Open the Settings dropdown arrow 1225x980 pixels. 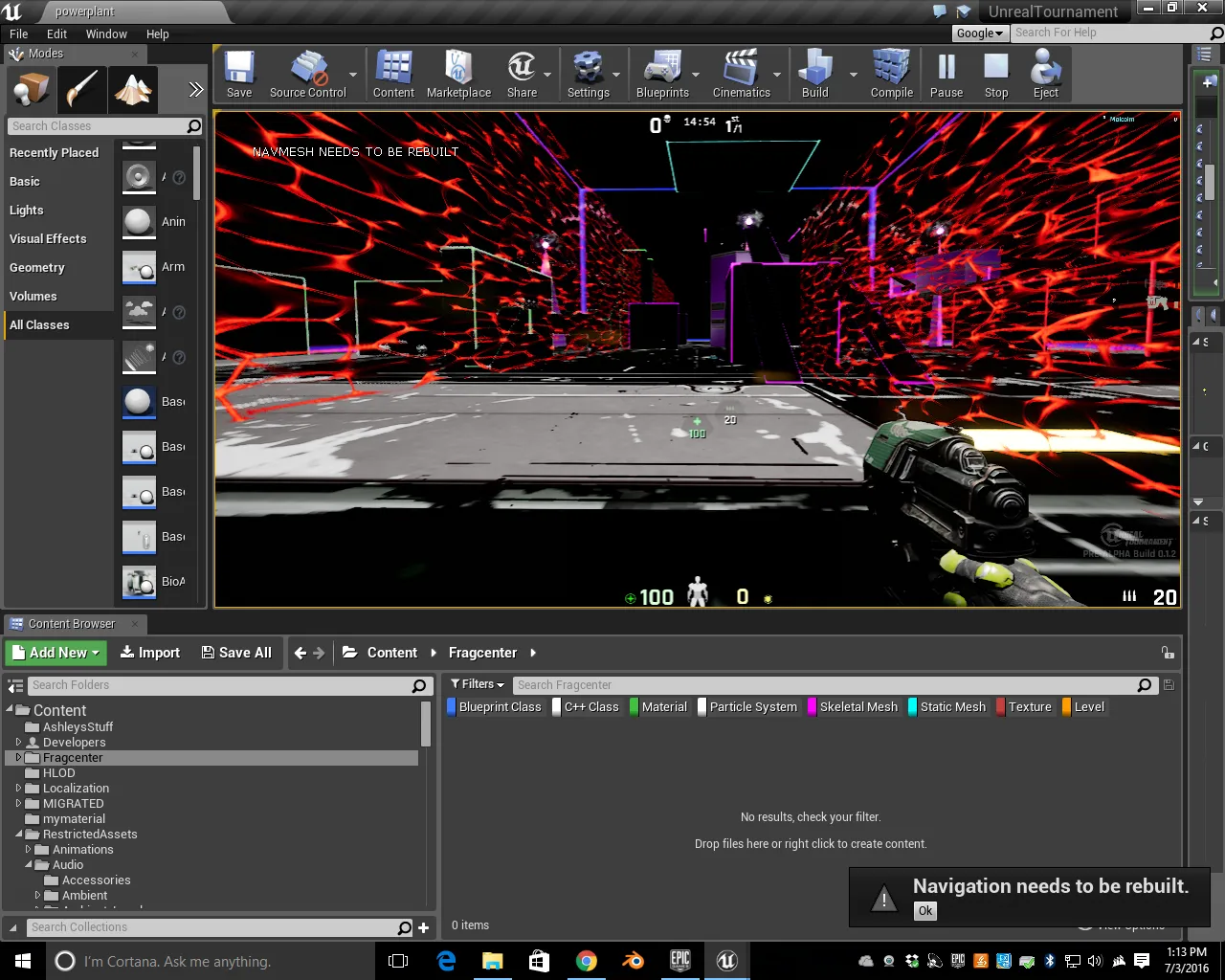(616, 75)
